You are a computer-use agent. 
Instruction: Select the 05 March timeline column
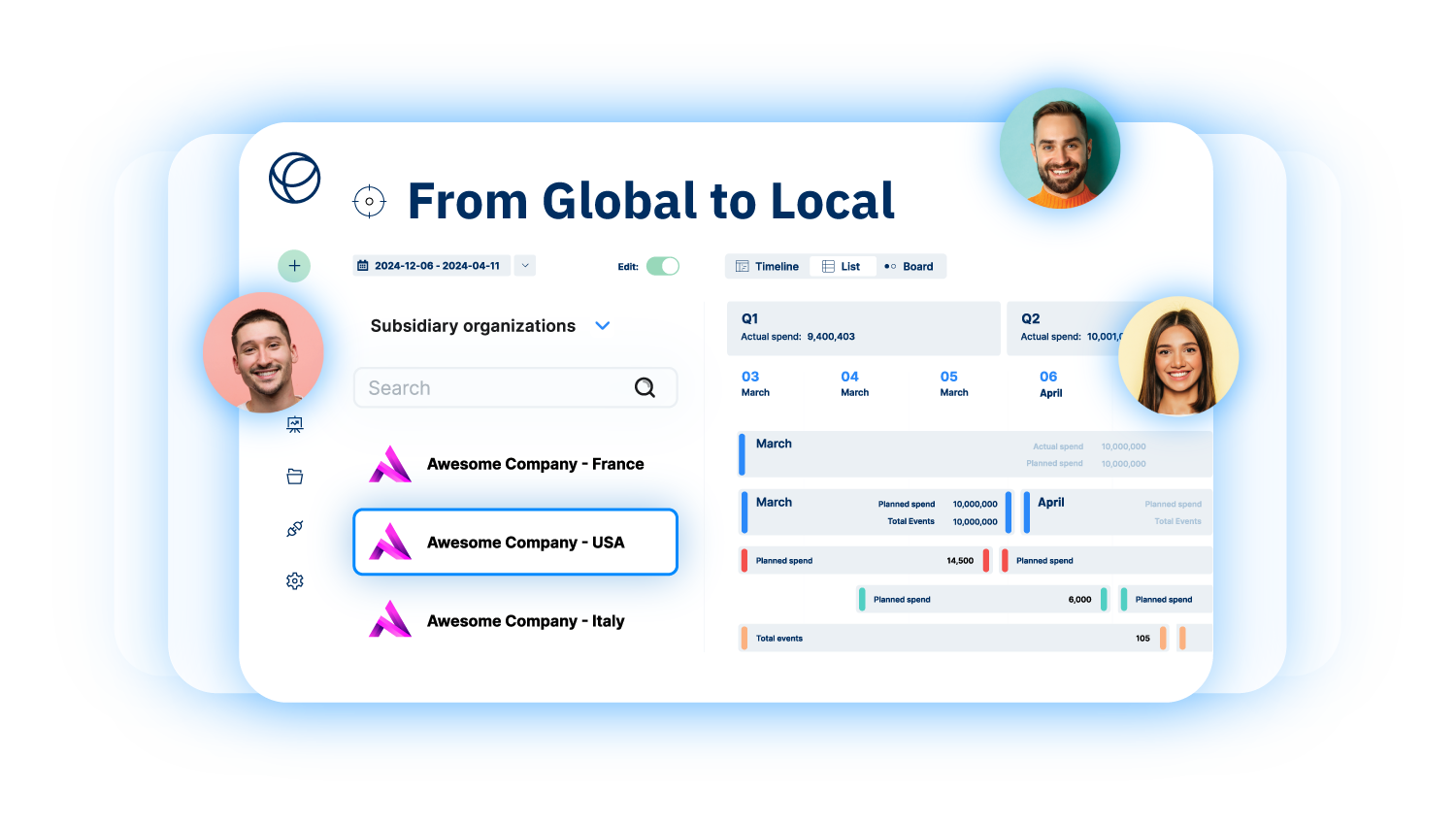click(x=954, y=383)
